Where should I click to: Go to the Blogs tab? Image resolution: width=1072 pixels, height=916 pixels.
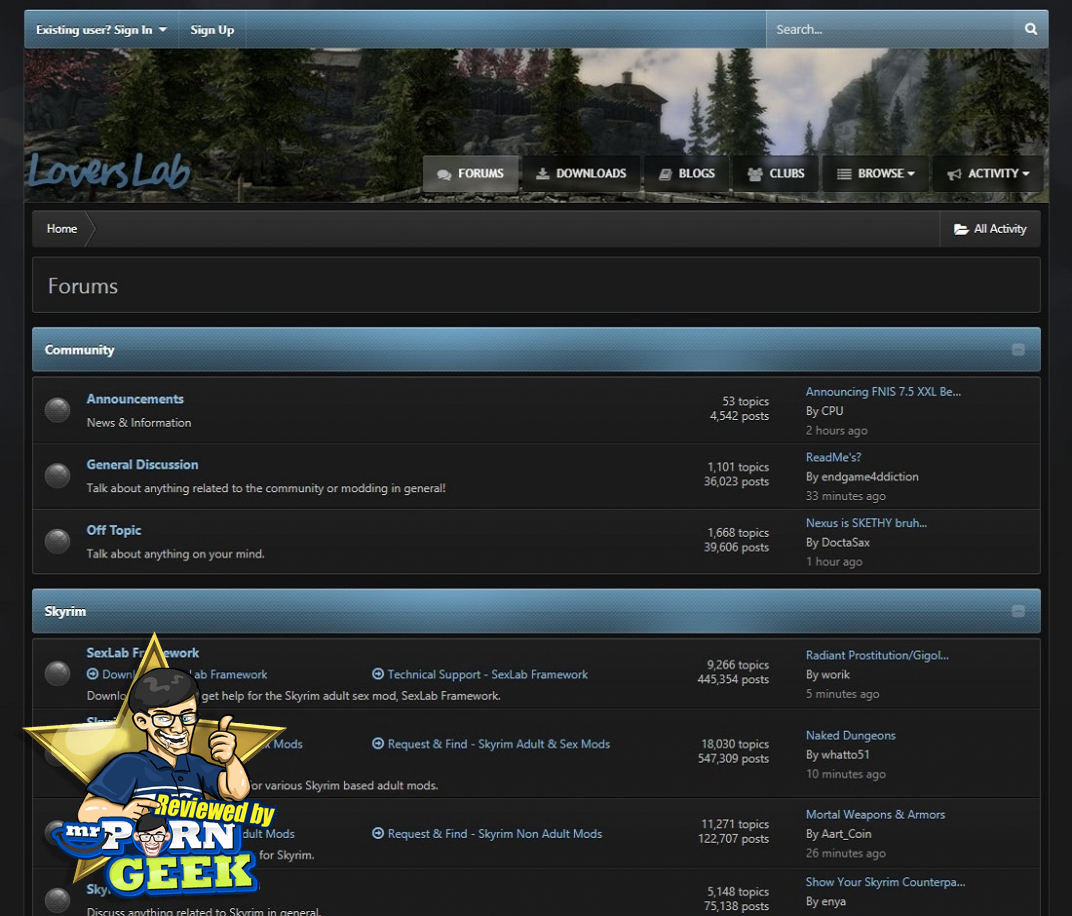(687, 174)
